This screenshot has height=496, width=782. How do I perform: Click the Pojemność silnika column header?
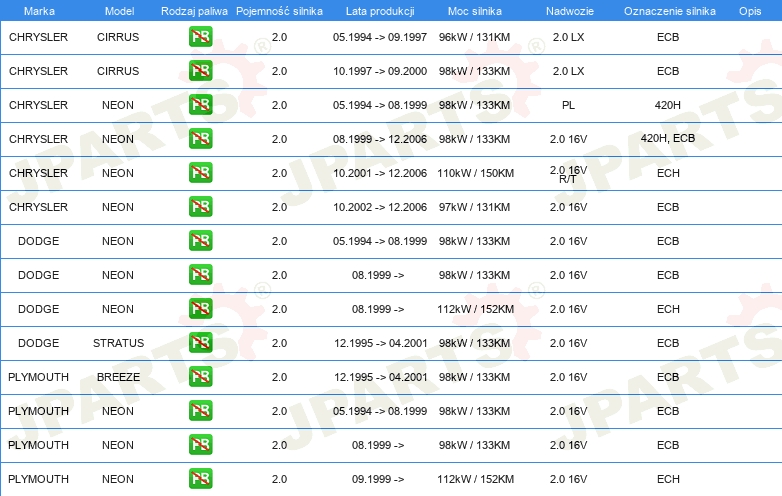(279, 11)
